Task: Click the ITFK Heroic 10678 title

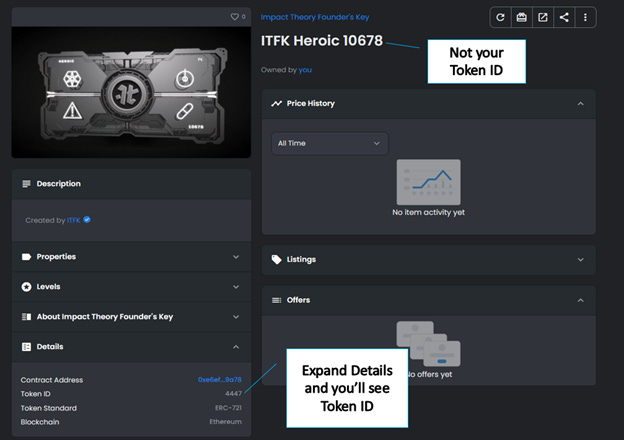Action: 322,41
